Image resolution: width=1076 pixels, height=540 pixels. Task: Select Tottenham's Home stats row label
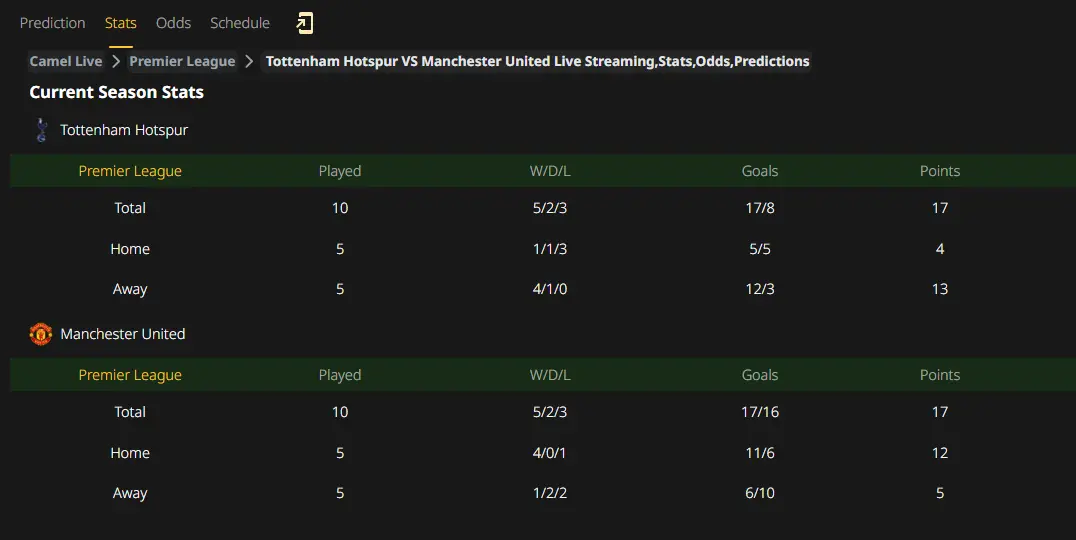[130, 249]
